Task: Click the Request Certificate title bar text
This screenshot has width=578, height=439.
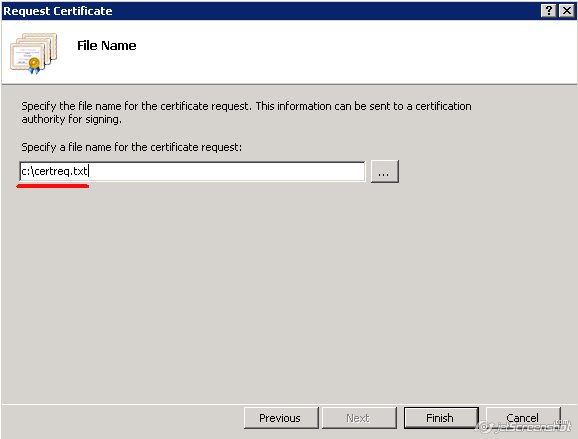Action: tap(58, 11)
